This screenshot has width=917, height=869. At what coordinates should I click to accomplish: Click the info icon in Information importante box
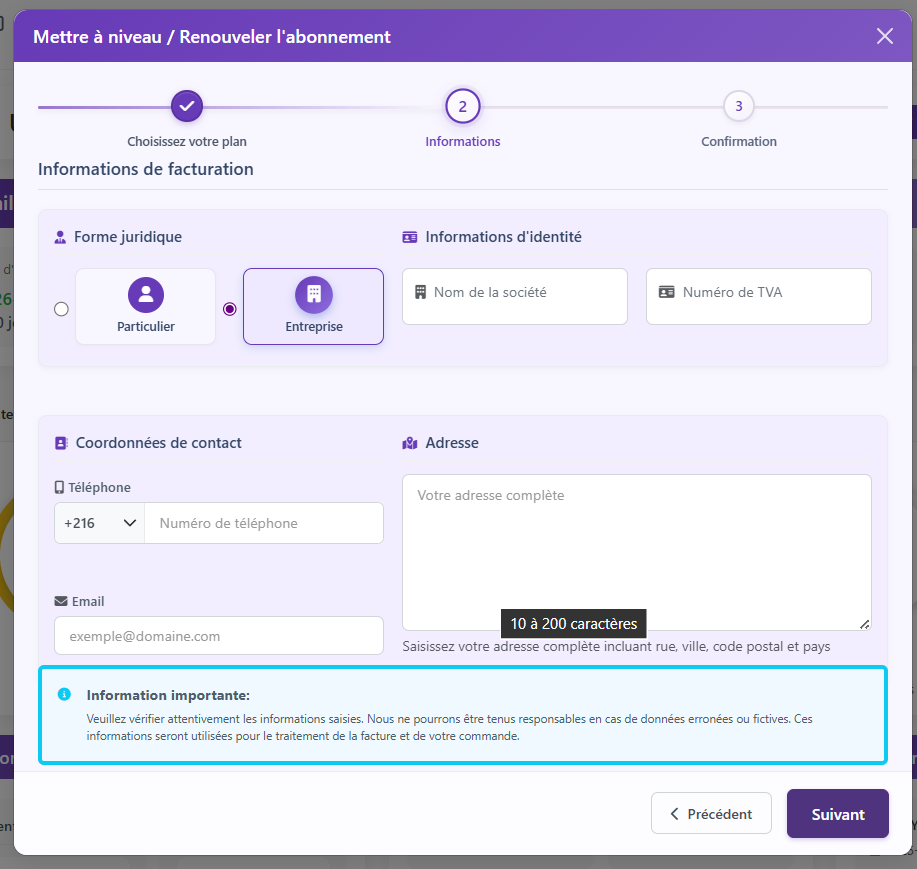tap(64, 694)
